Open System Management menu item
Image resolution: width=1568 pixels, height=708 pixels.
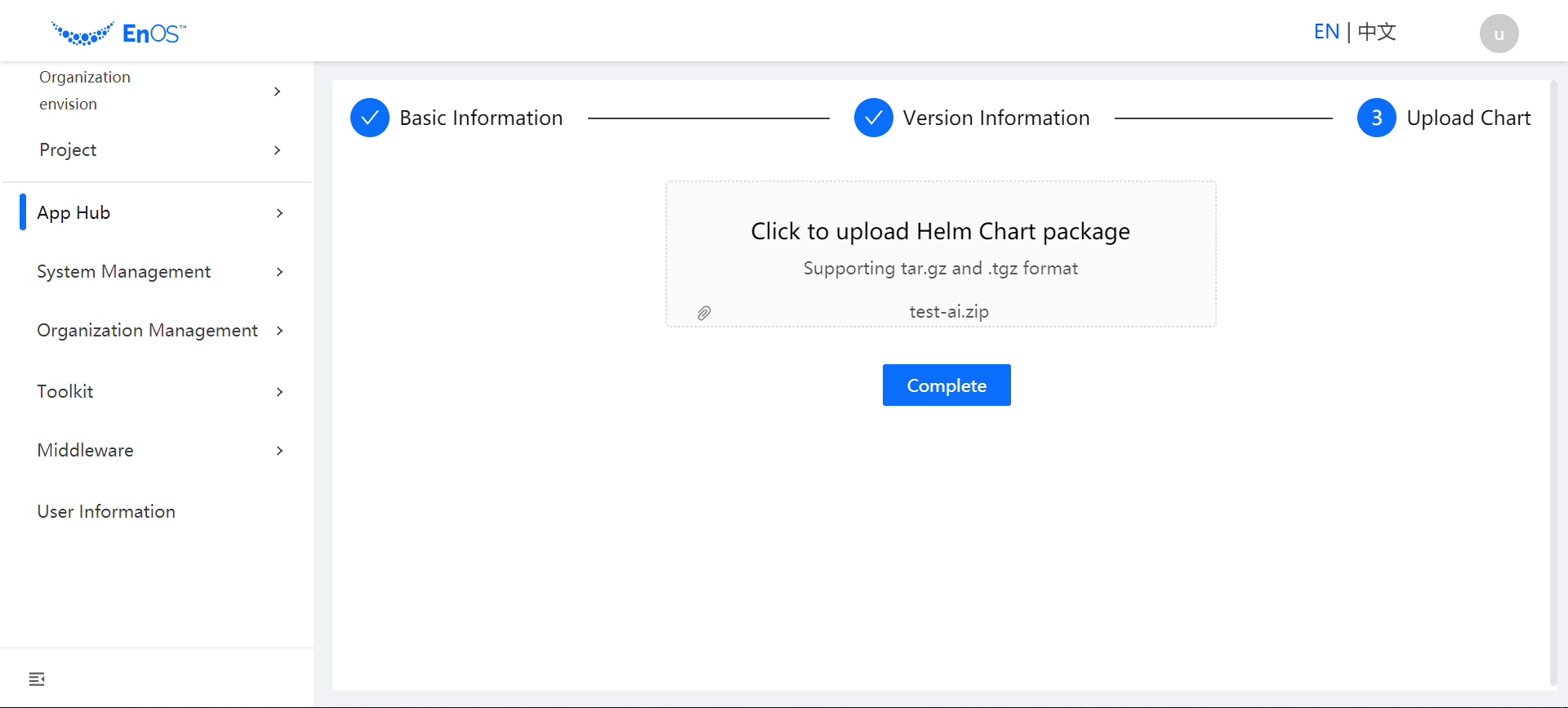pos(124,272)
